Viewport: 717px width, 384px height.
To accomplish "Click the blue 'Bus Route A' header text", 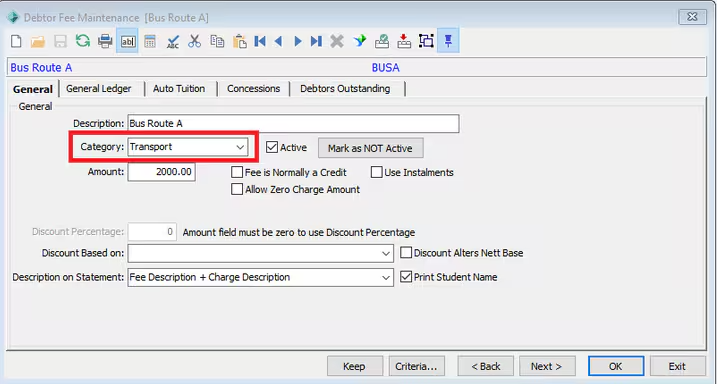I will tap(41, 68).
